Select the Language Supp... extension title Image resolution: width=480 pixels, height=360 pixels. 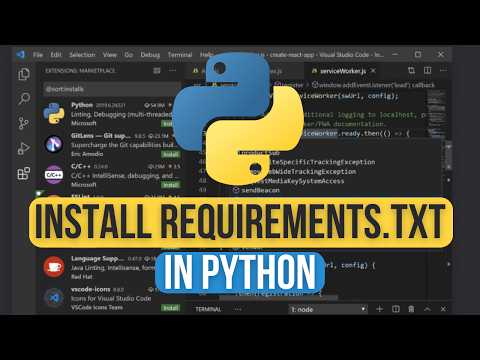point(97,259)
